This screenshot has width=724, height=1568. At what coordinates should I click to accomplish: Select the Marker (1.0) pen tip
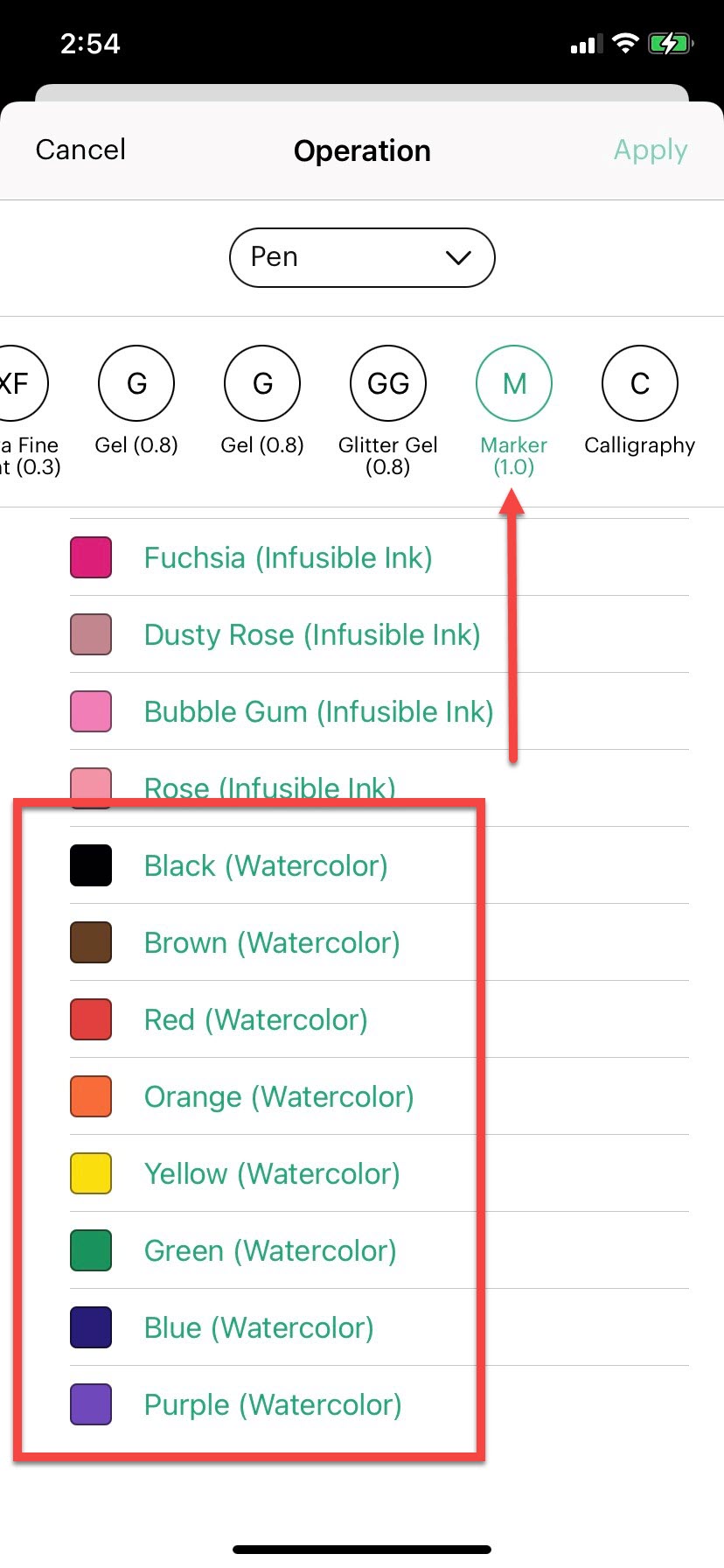513,382
